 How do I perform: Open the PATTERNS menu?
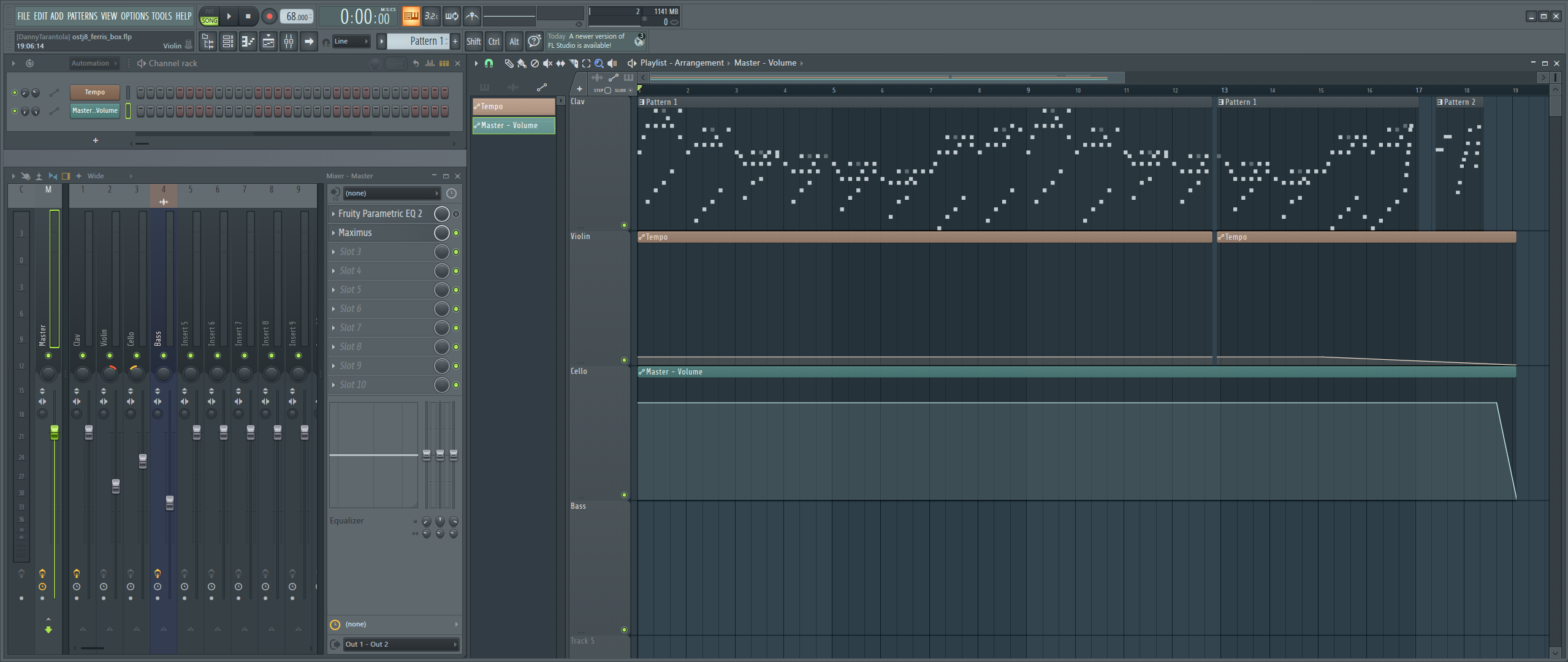(x=82, y=16)
